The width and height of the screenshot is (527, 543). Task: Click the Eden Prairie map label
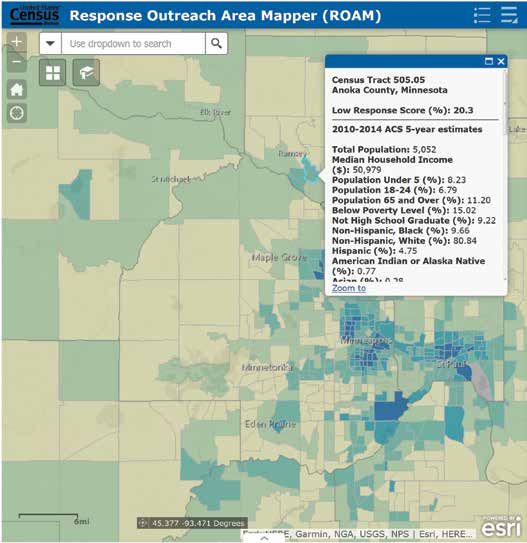pyautogui.click(x=270, y=424)
